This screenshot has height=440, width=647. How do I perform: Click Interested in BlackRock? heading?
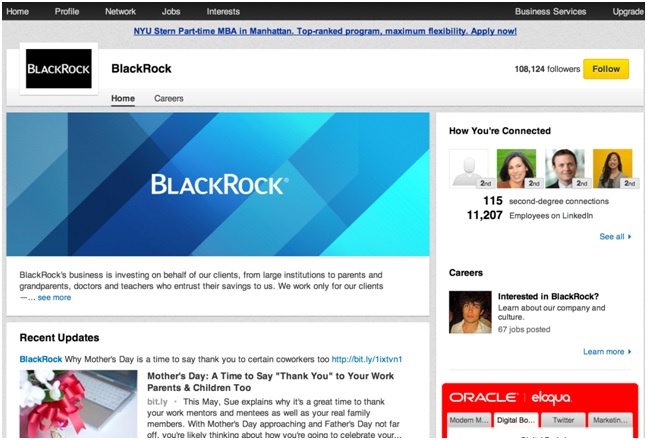pos(548,296)
